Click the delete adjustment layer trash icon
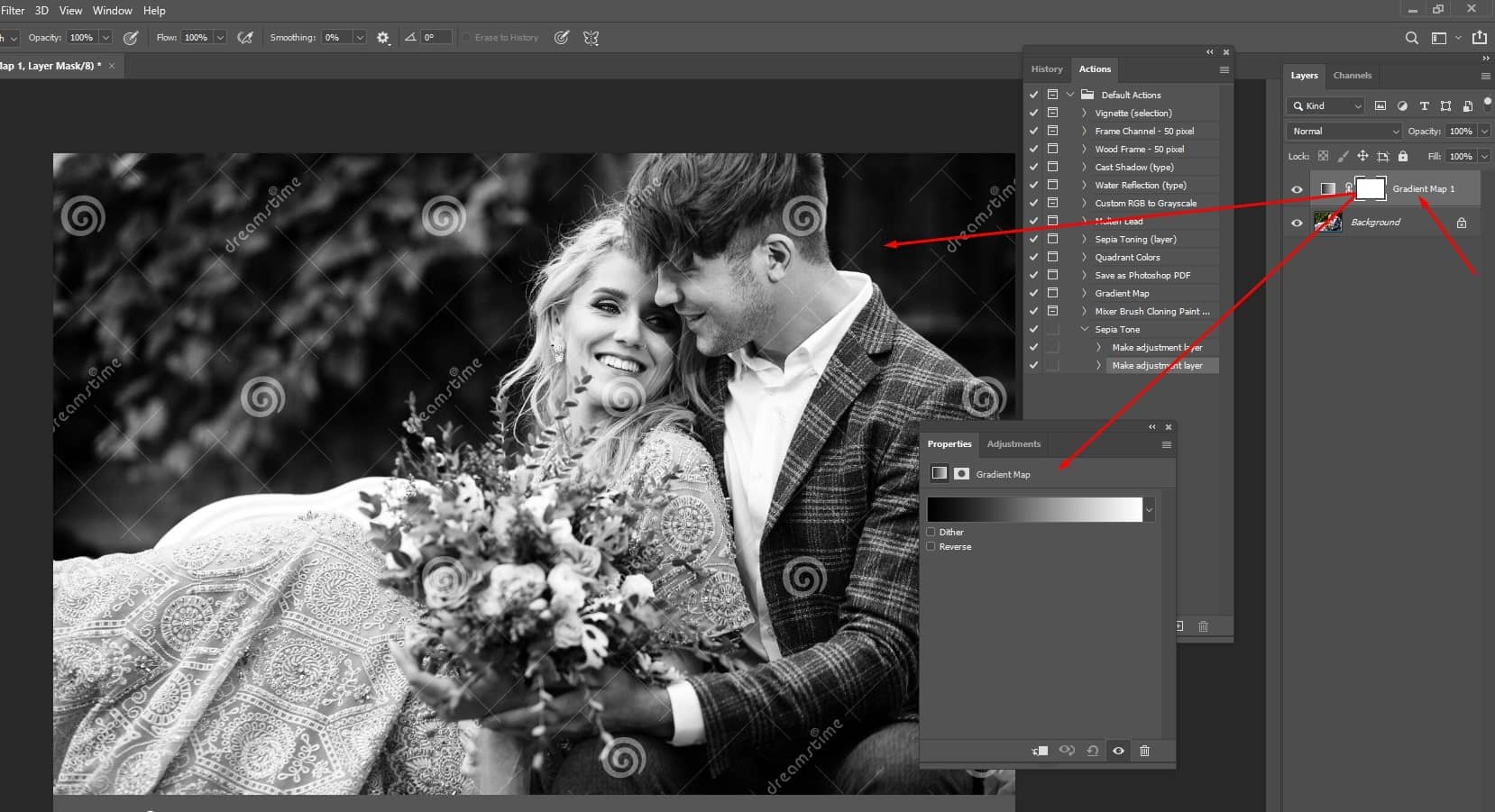The width and height of the screenshot is (1495, 812). (1145, 751)
